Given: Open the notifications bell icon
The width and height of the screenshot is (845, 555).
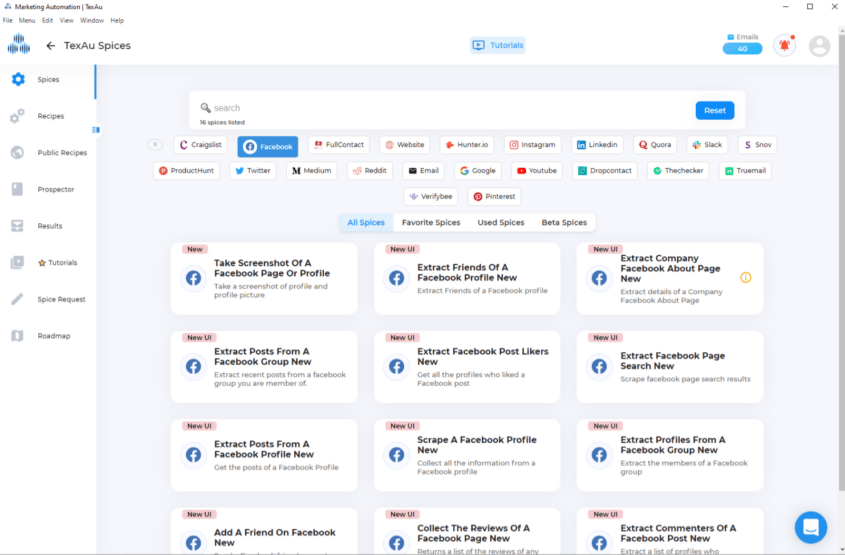Looking at the screenshot, I should pos(785,45).
